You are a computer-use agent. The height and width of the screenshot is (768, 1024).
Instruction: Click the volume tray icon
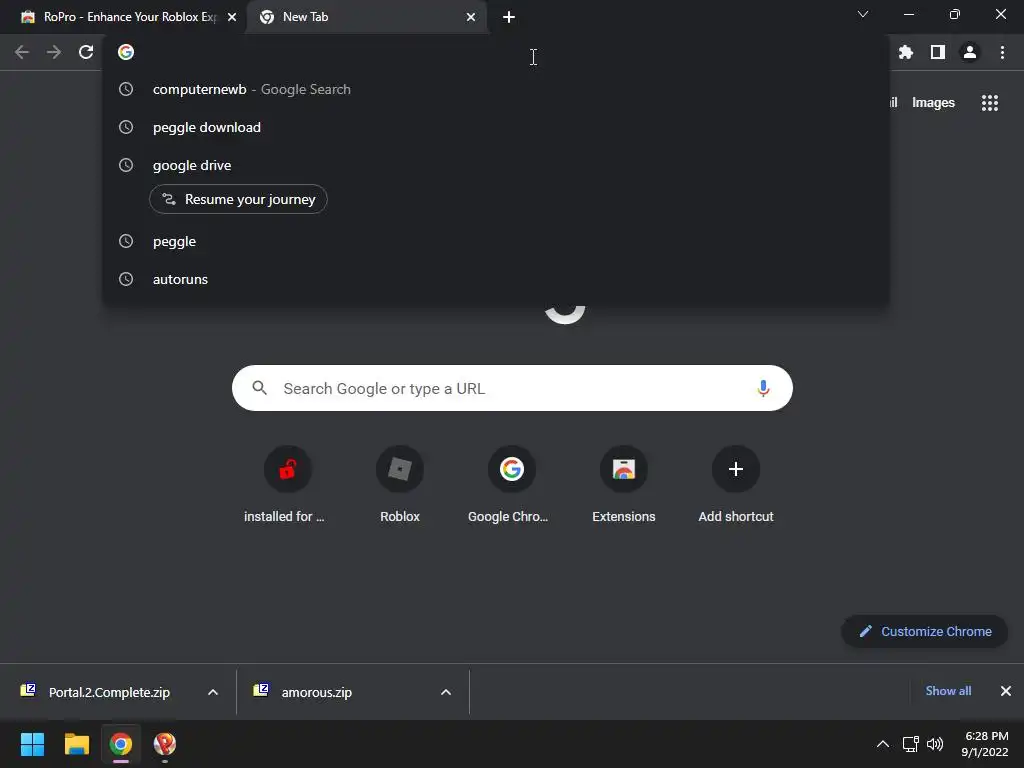[935, 744]
